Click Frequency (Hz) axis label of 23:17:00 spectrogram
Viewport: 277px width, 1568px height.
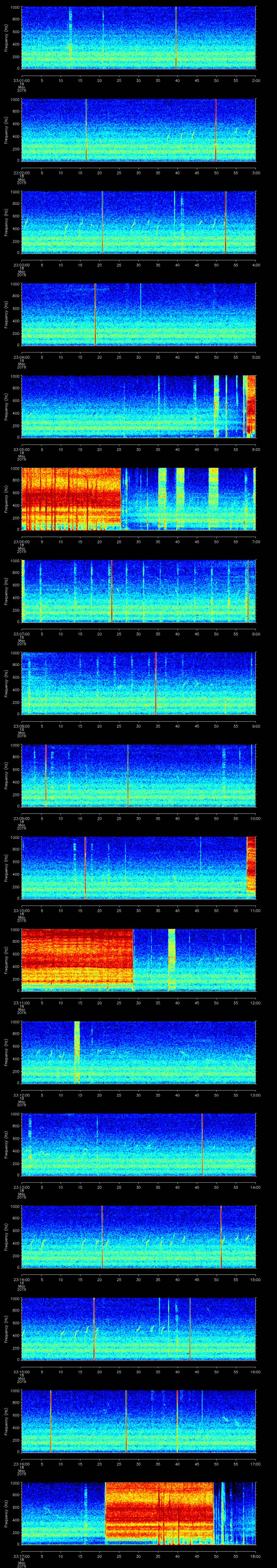tap(6, 1514)
